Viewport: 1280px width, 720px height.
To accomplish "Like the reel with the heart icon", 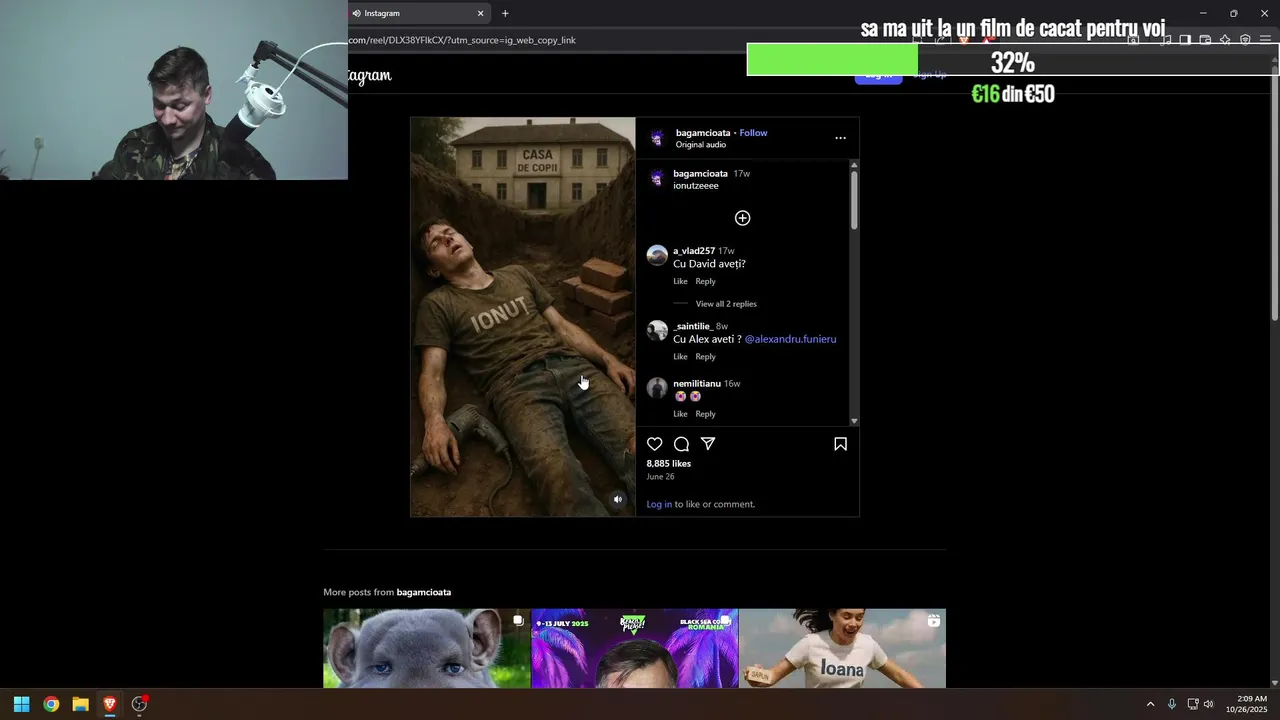I will (x=654, y=444).
